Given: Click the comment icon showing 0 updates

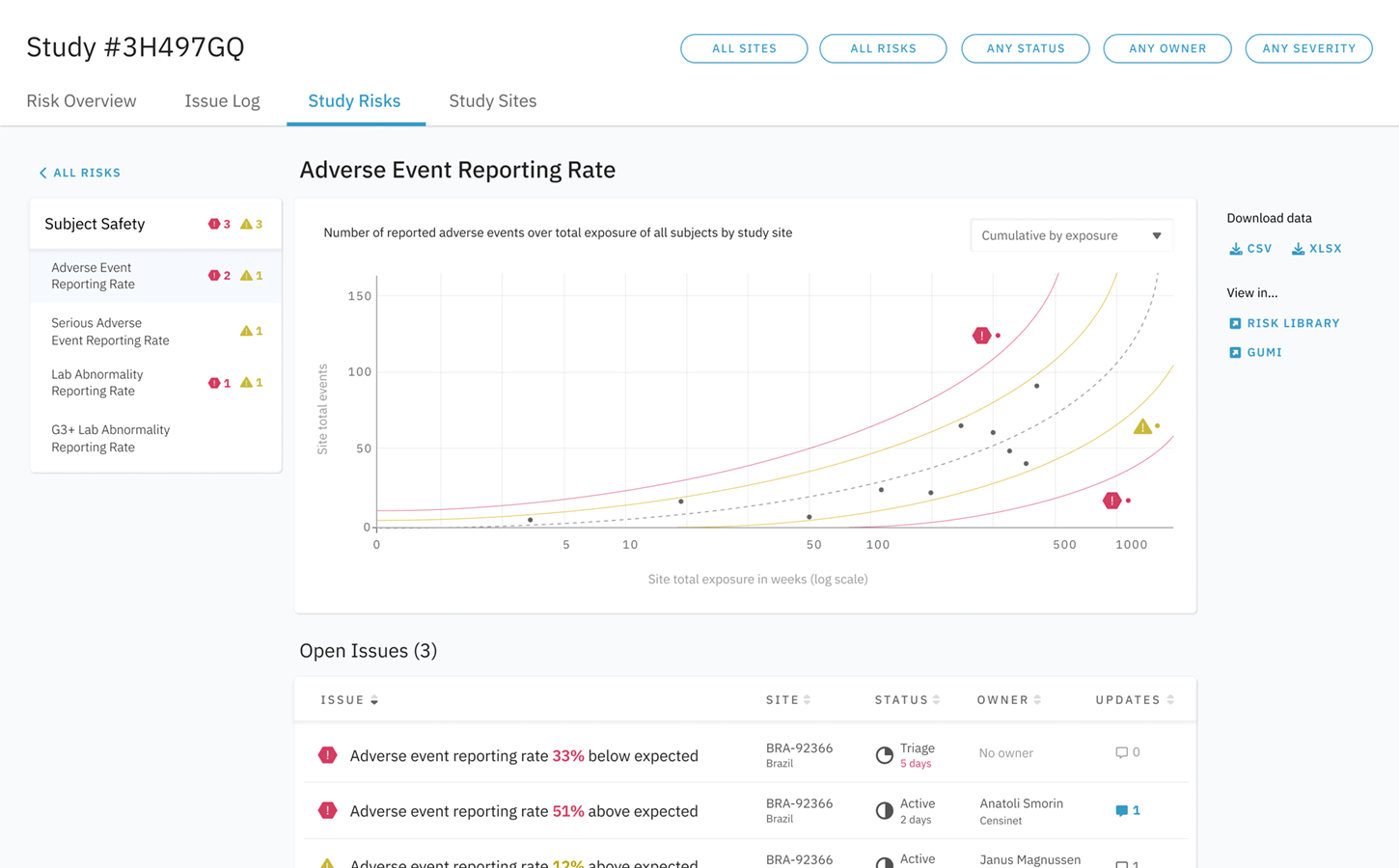Looking at the screenshot, I should (1127, 752).
